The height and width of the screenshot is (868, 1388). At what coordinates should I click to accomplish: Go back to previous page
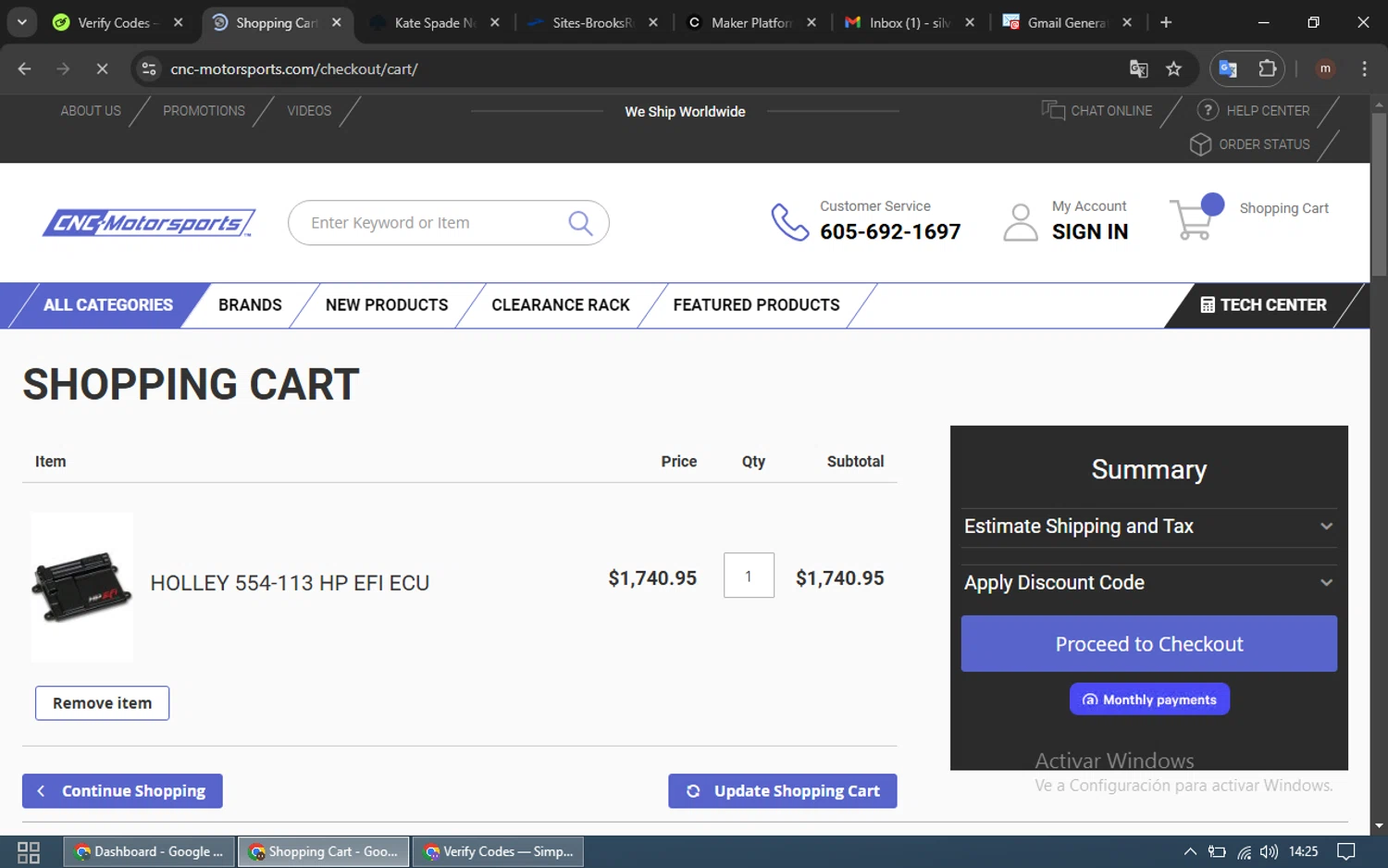25,68
